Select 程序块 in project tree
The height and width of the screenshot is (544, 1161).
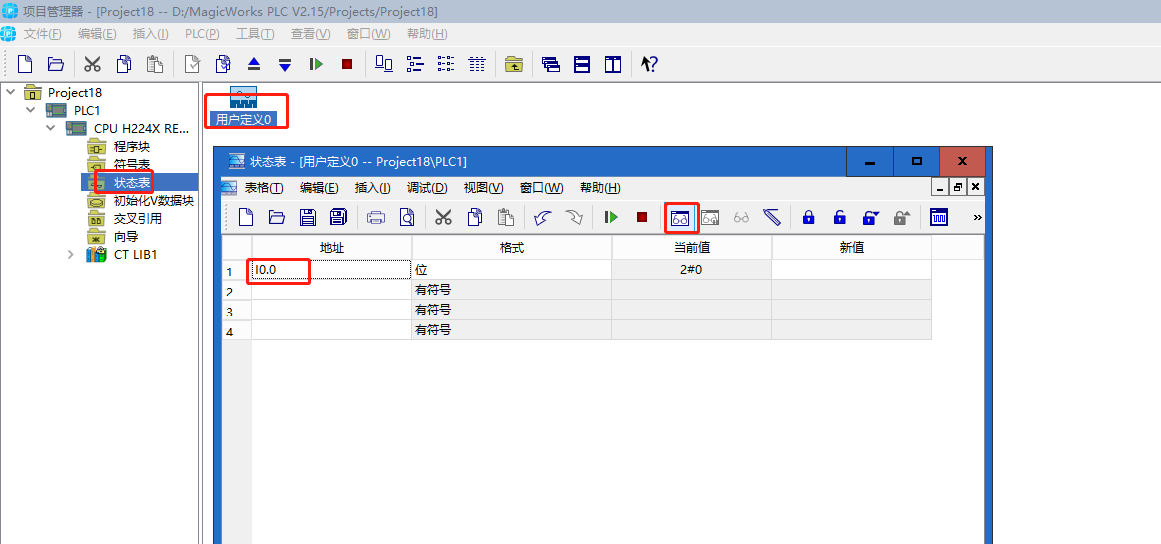pos(132,147)
